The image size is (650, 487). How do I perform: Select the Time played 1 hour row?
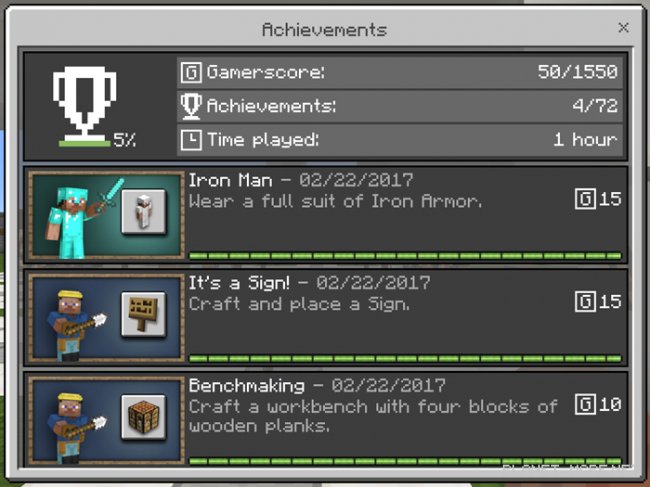coord(400,140)
